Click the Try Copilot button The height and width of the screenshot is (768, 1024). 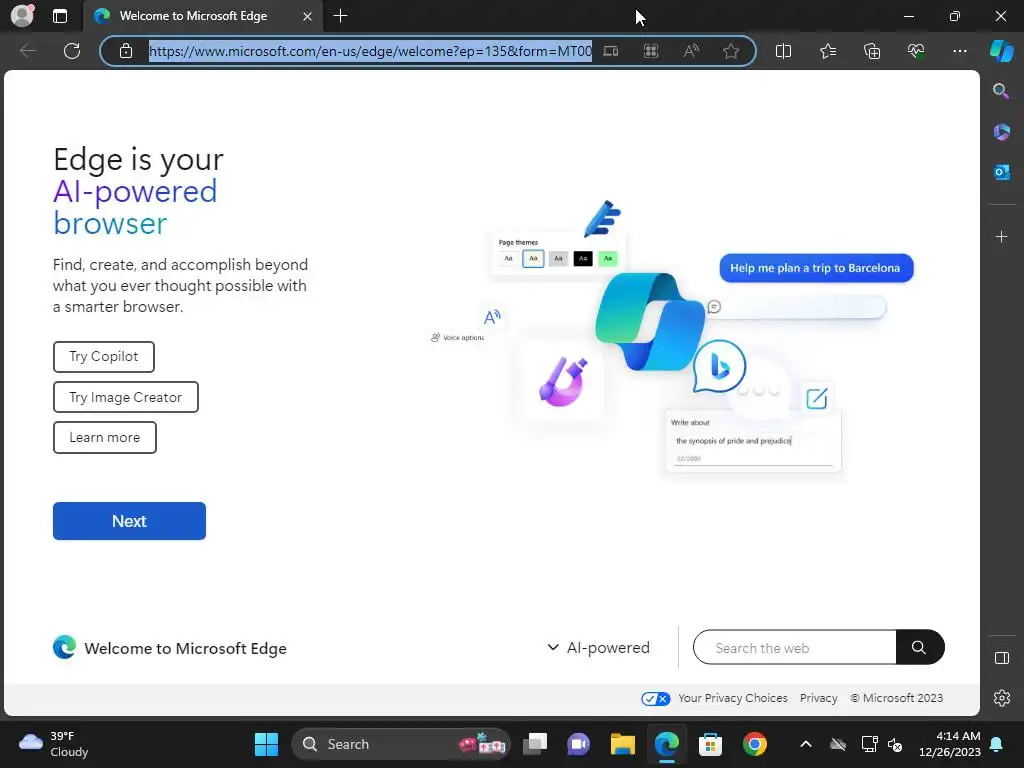(x=104, y=357)
